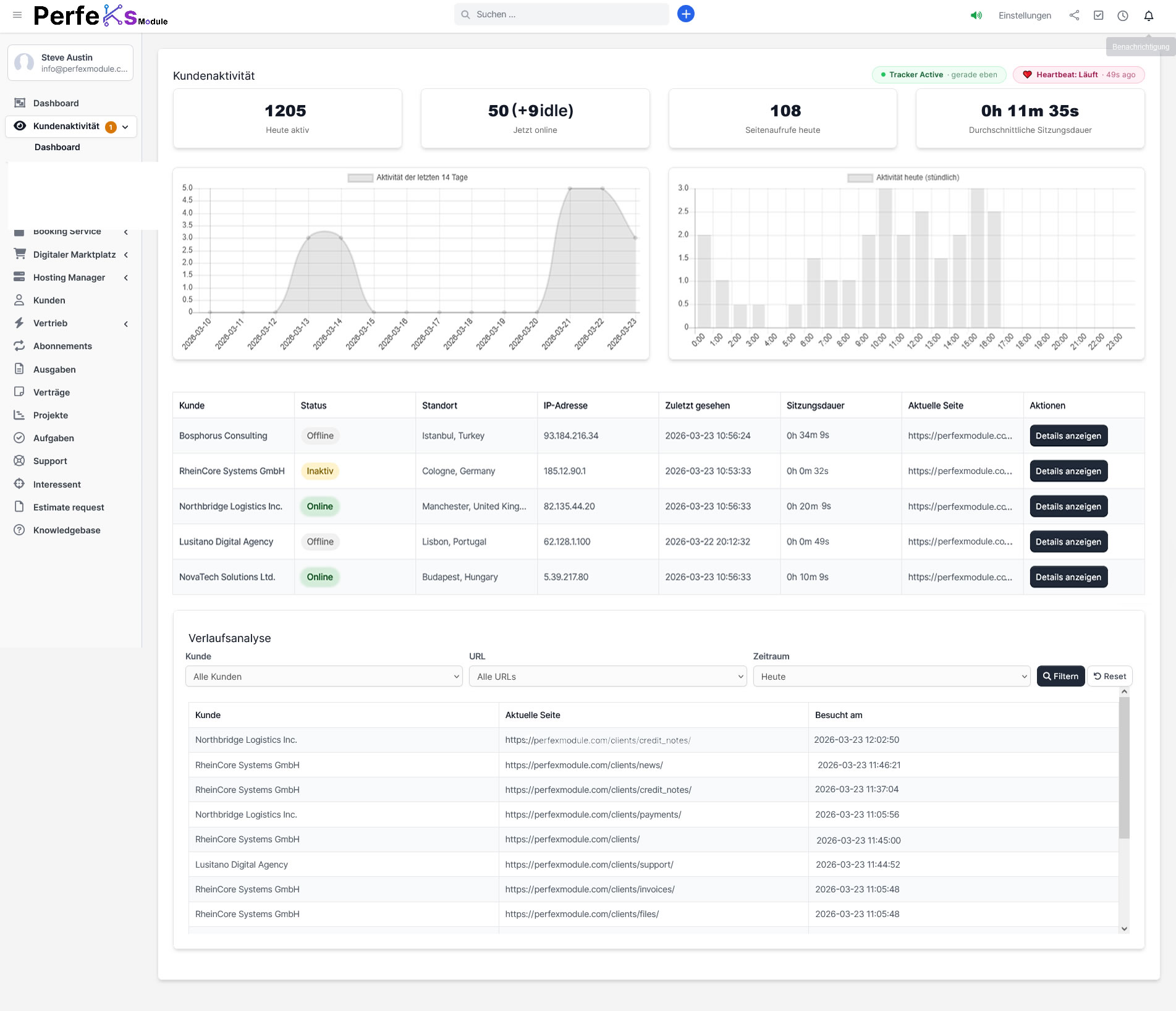Click the hamburger menu icon

click(x=17, y=15)
